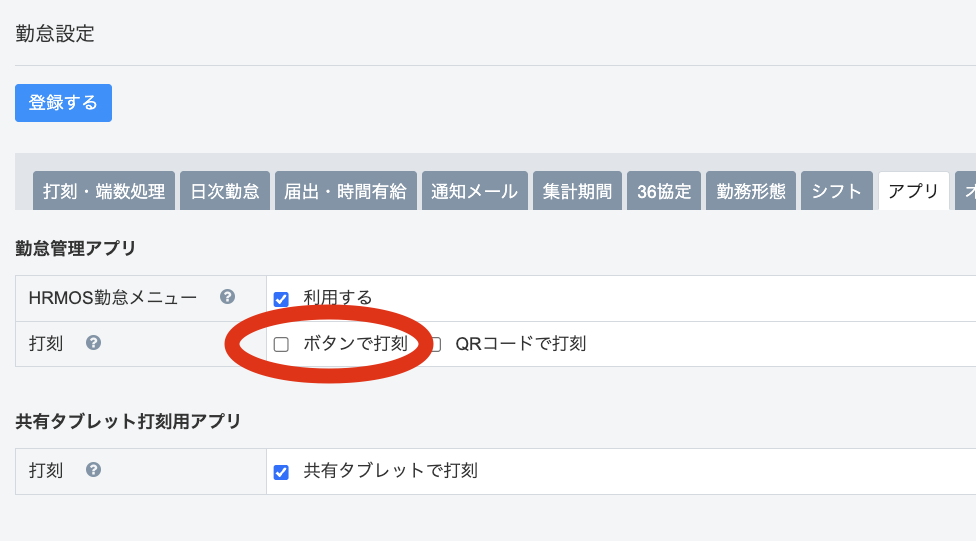
Task: Click help icon beside HRMOS勤怠メニュー
Action: (x=228, y=297)
